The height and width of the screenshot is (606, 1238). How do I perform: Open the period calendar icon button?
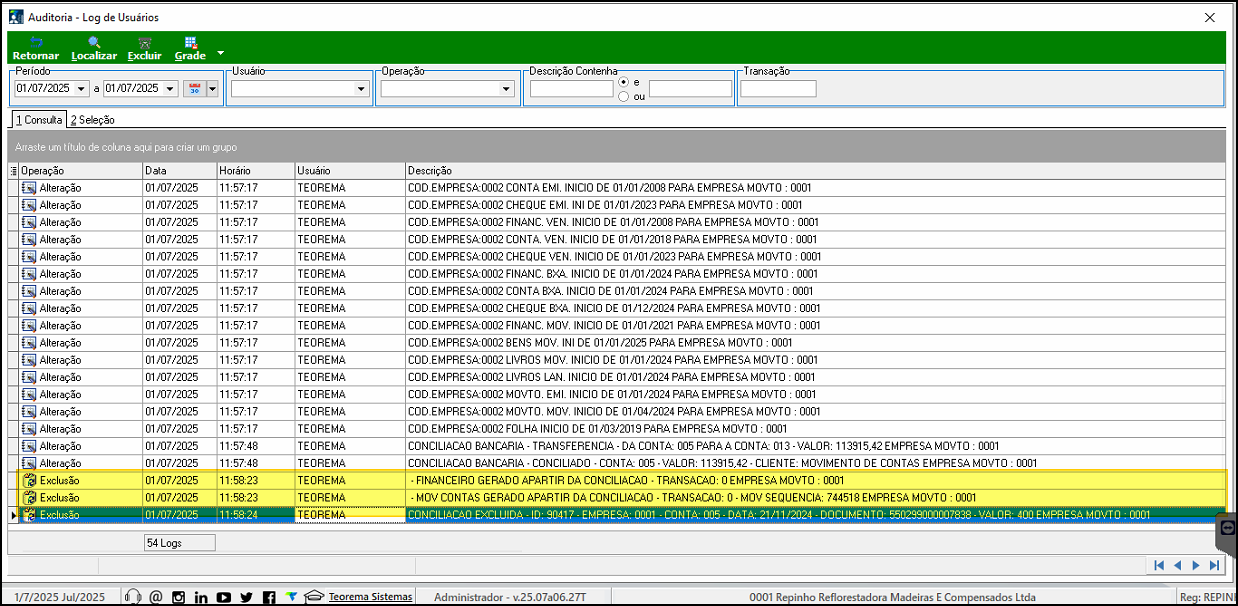click(x=195, y=89)
